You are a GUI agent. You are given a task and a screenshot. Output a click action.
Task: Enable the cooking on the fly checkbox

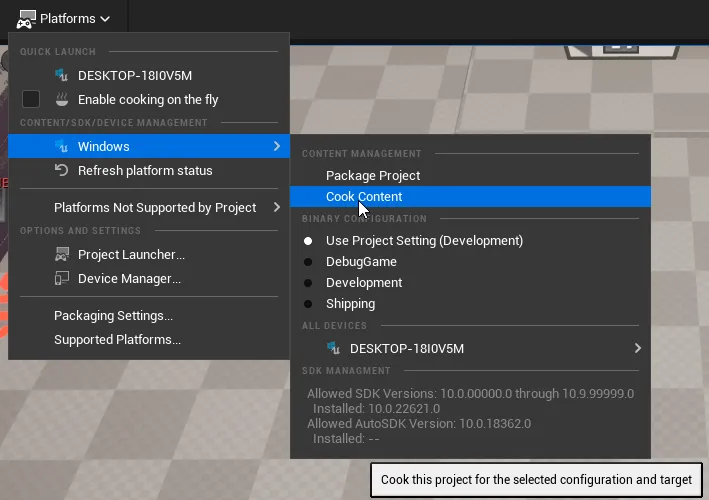(31, 100)
